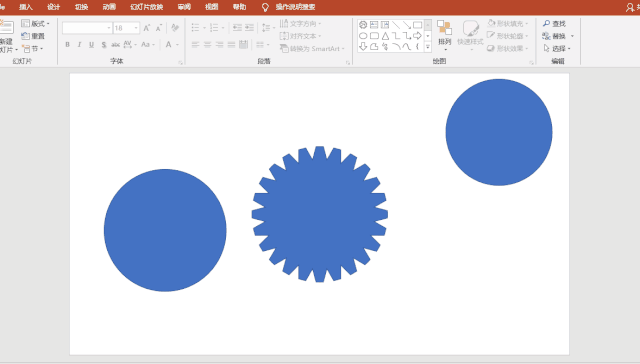Toggle text Shadow (S) formatting
Screen dimensions: 640x364
[x=104, y=44]
